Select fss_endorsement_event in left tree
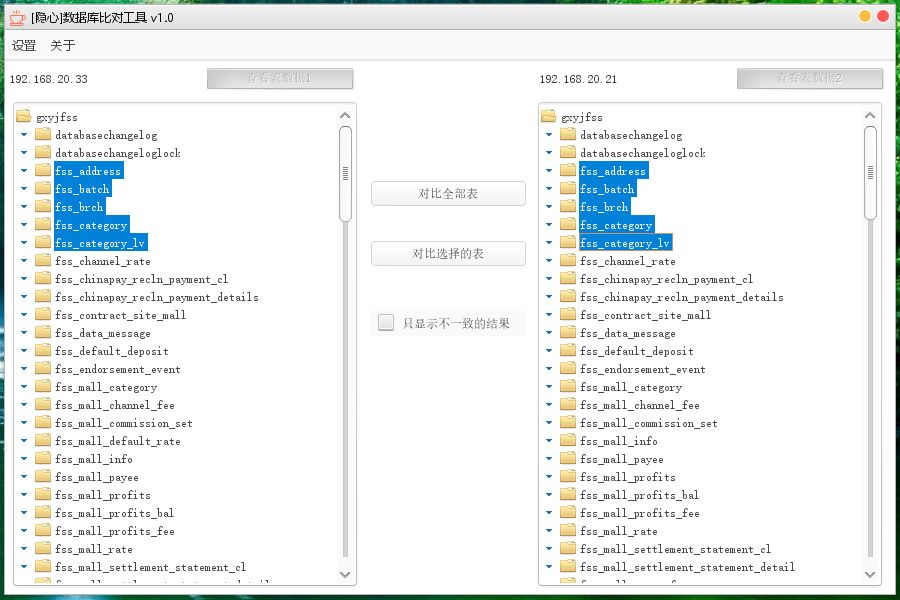This screenshot has height=600, width=900. [x=118, y=369]
